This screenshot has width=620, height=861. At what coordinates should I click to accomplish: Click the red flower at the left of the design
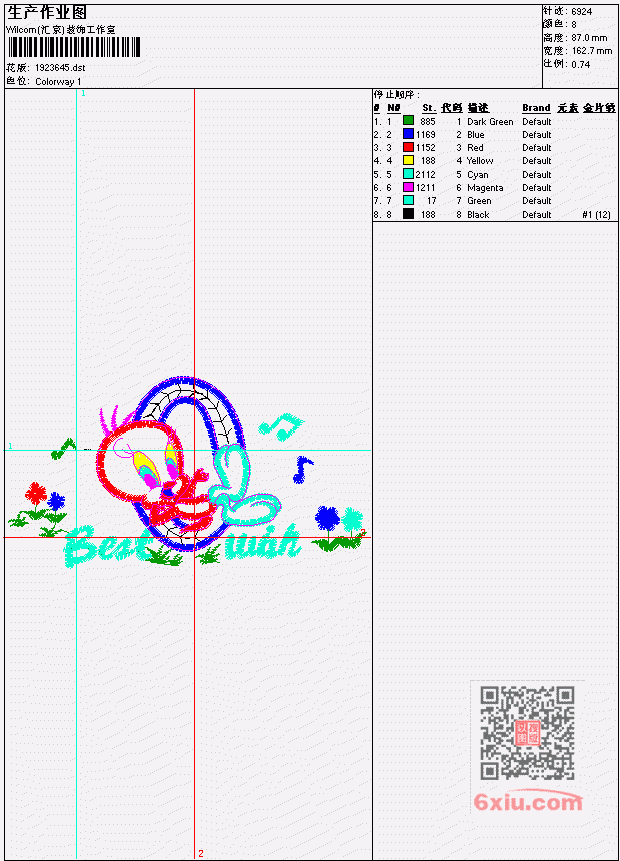(36, 494)
